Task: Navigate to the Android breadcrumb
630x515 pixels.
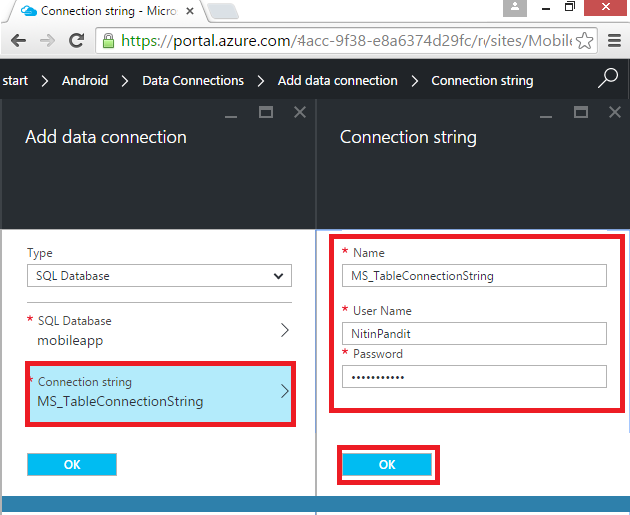Action: click(85, 80)
